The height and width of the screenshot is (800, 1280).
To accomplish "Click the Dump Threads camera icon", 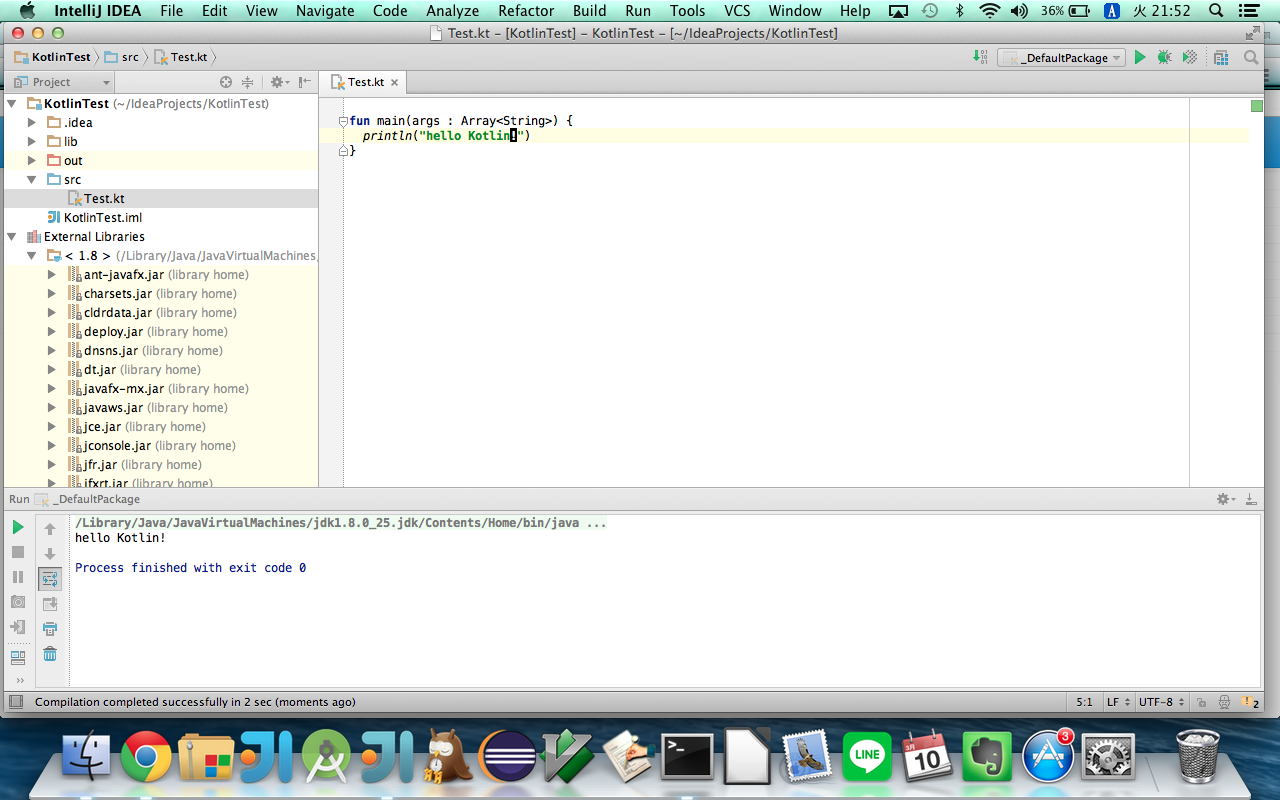I will coord(18,602).
